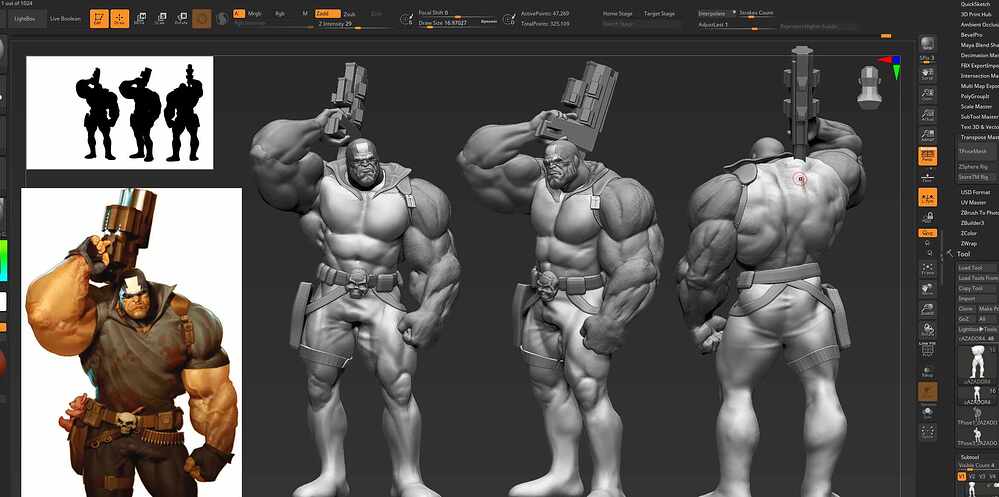Click the BPR render icon on right shelf
Image resolution: width=999 pixels, height=497 pixels.
[928, 44]
